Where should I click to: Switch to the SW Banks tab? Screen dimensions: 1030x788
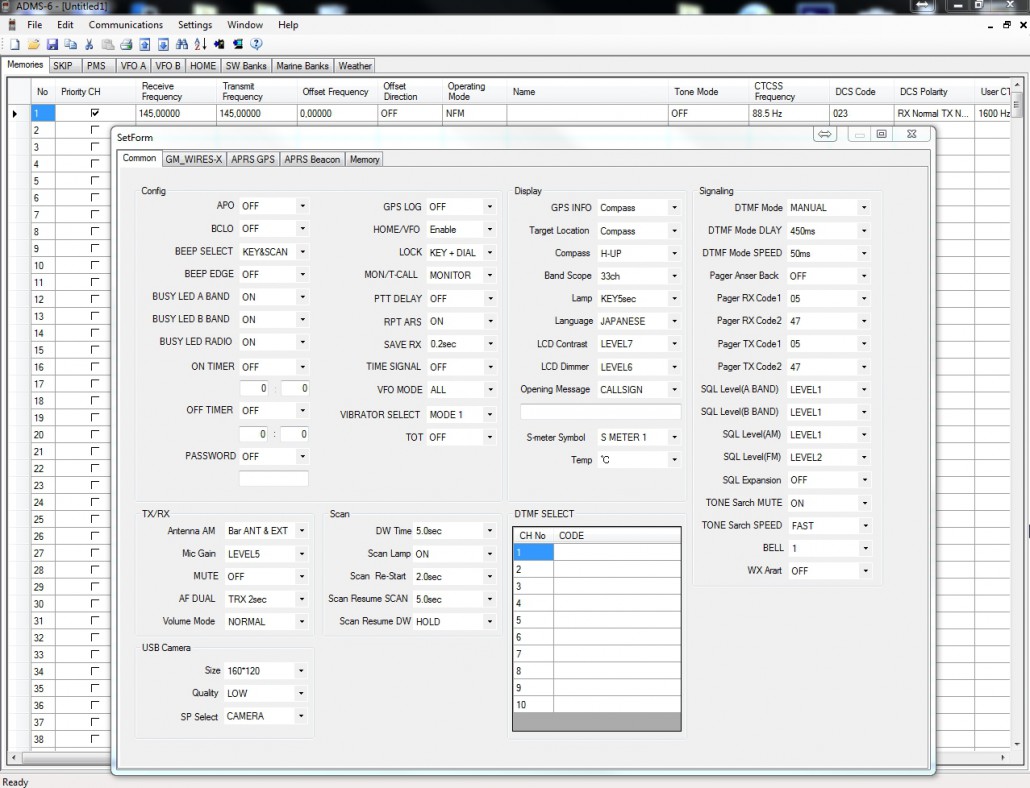pos(246,66)
